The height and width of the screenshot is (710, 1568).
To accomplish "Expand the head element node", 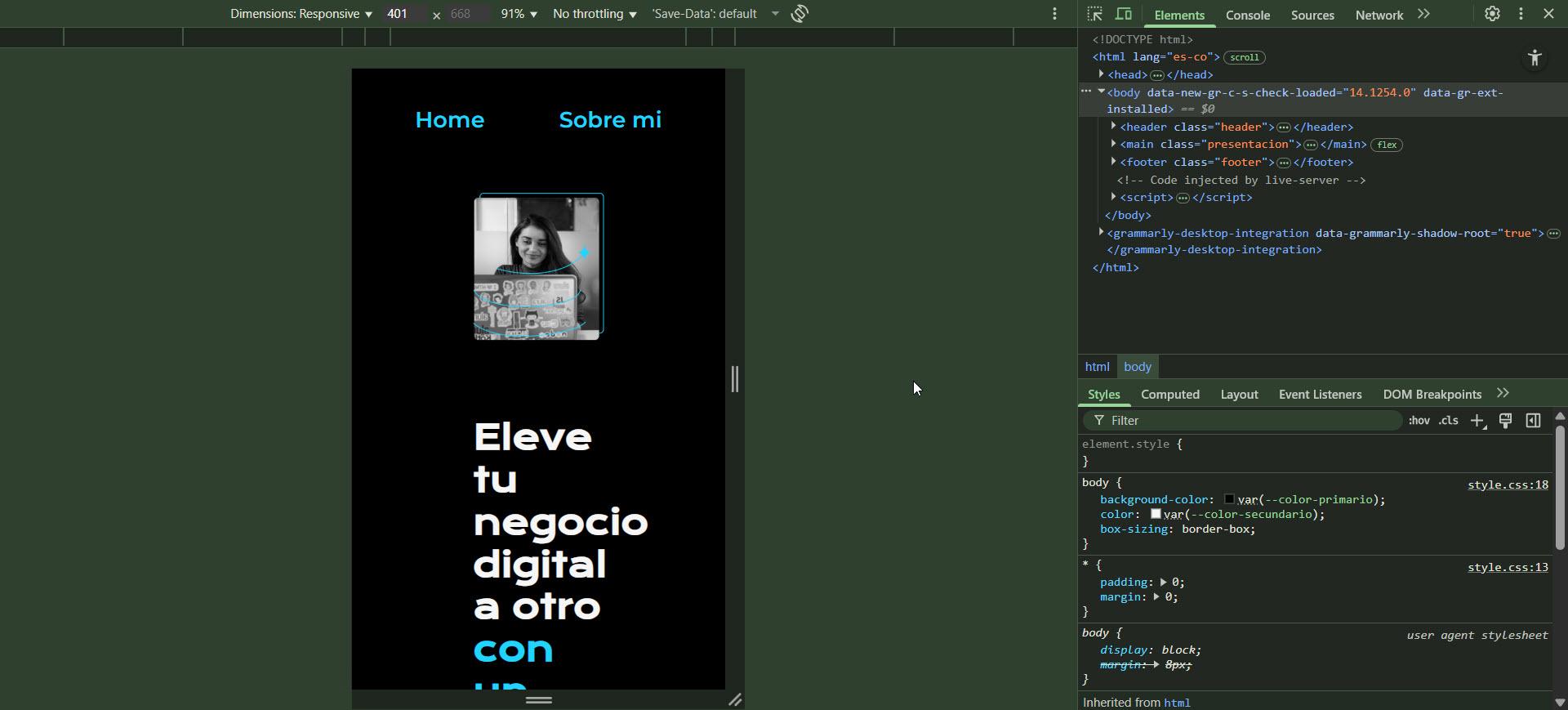I will (x=1101, y=74).
